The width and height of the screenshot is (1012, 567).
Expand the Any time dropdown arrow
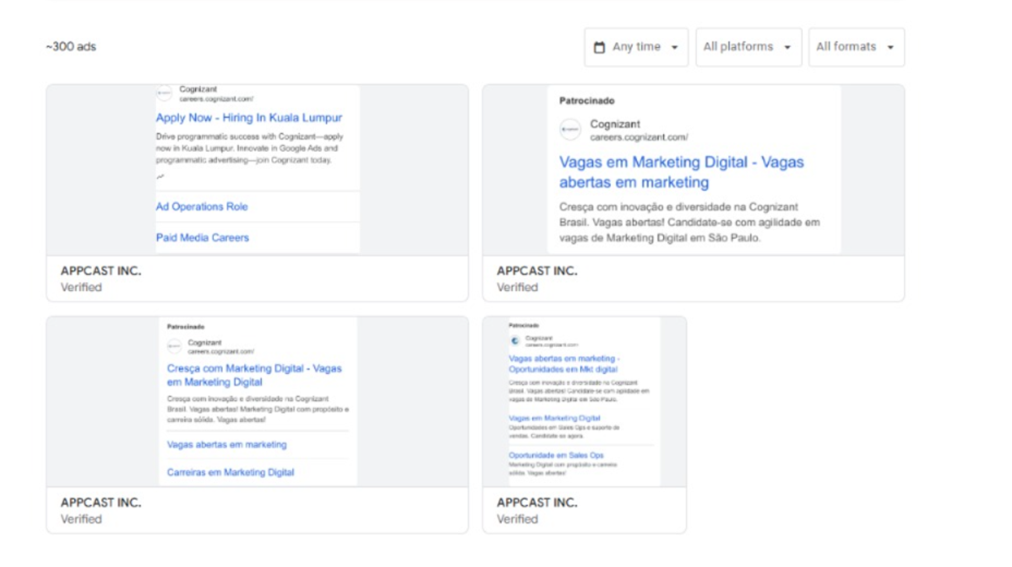tap(675, 47)
